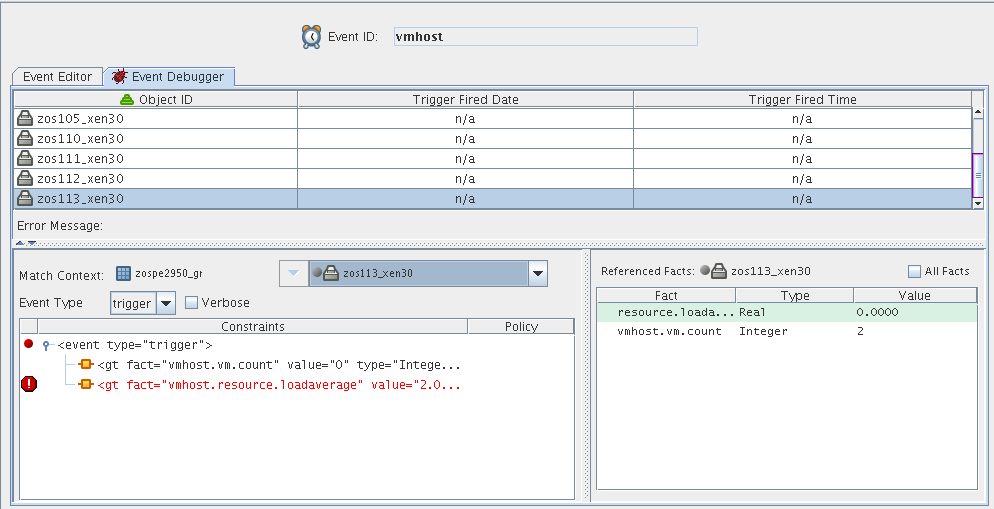Viewport: 994px width, 509px height.
Task: Collapse the event type trigger tree node
Action: pos(46,345)
